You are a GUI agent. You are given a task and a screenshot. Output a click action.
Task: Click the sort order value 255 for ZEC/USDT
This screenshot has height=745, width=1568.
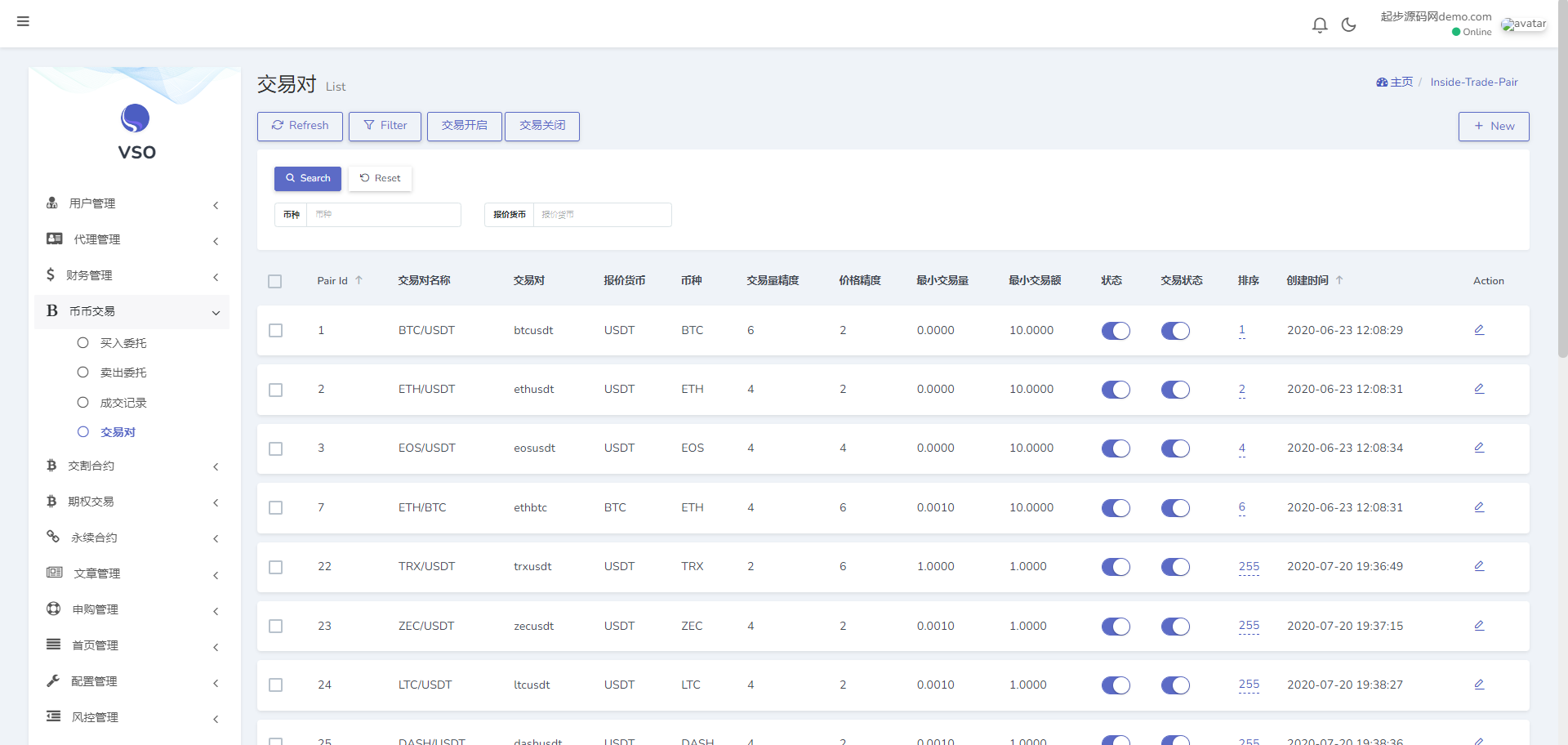(x=1248, y=626)
